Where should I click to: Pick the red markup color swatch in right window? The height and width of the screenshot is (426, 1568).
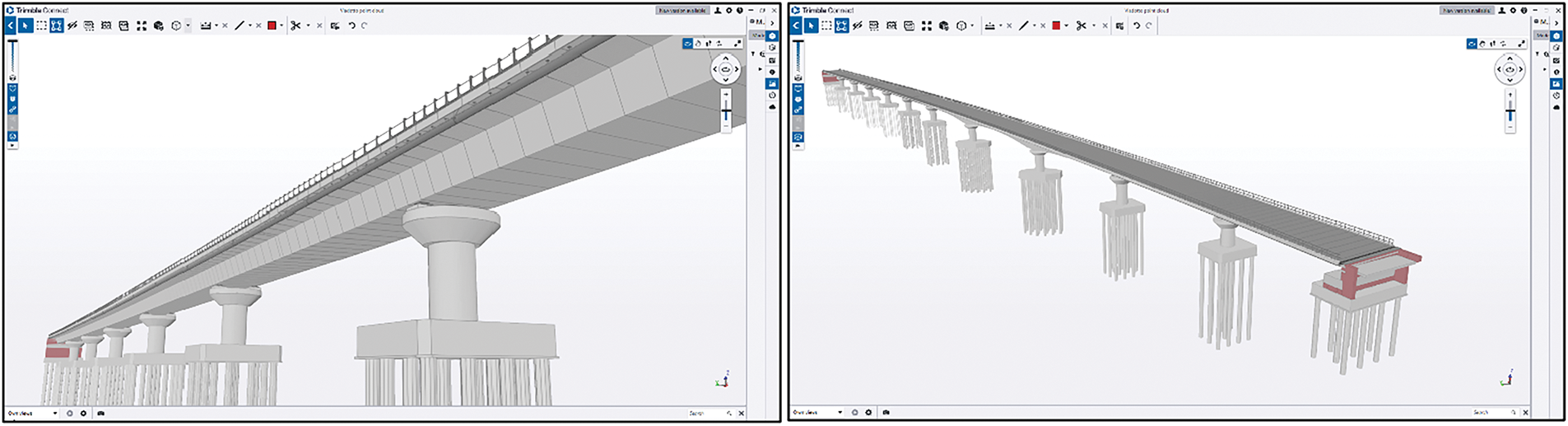pos(1056,26)
